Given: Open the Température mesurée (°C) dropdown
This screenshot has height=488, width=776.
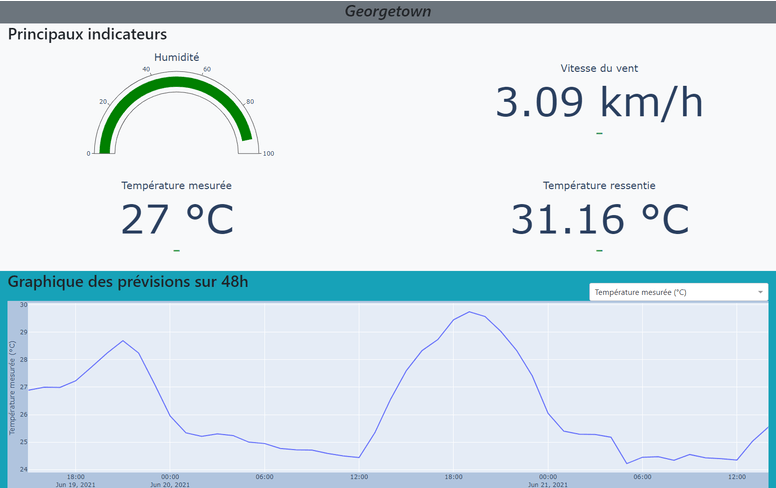Looking at the screenshot, I should coord(678,292).
